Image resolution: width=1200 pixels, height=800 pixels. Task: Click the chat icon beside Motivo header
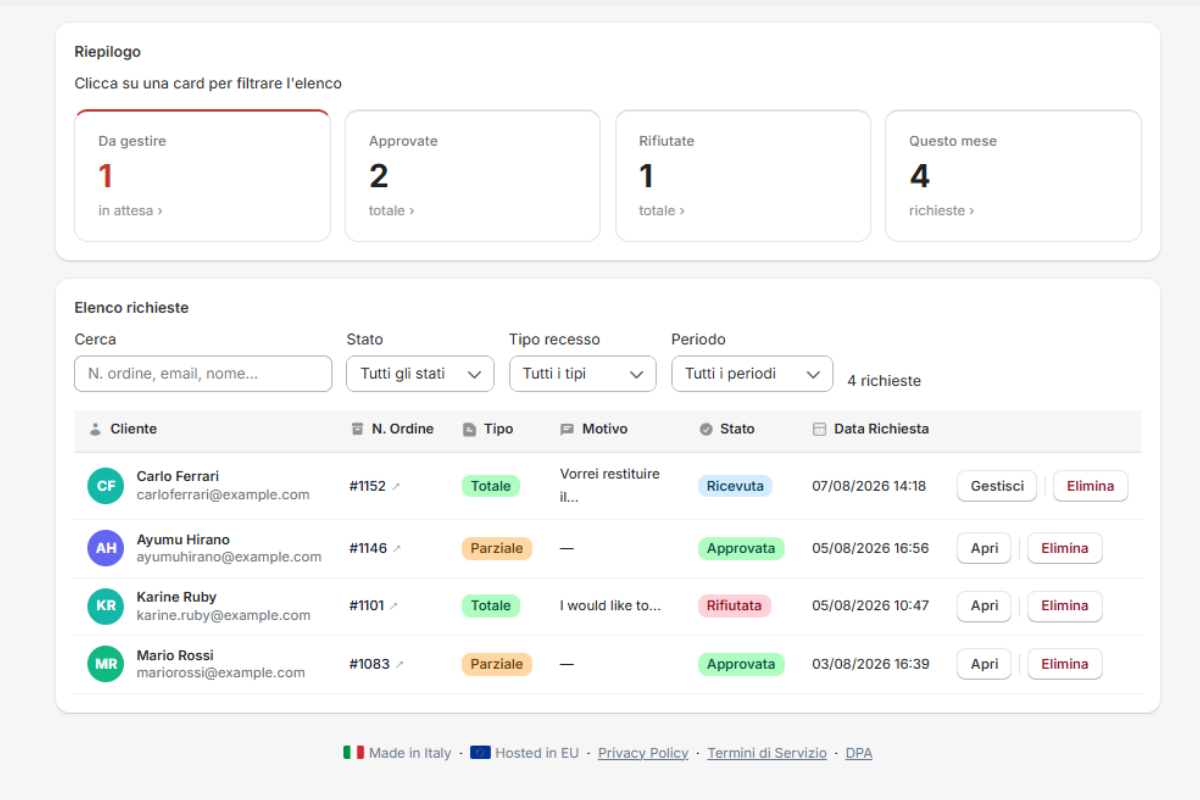[x=567, y=429]
